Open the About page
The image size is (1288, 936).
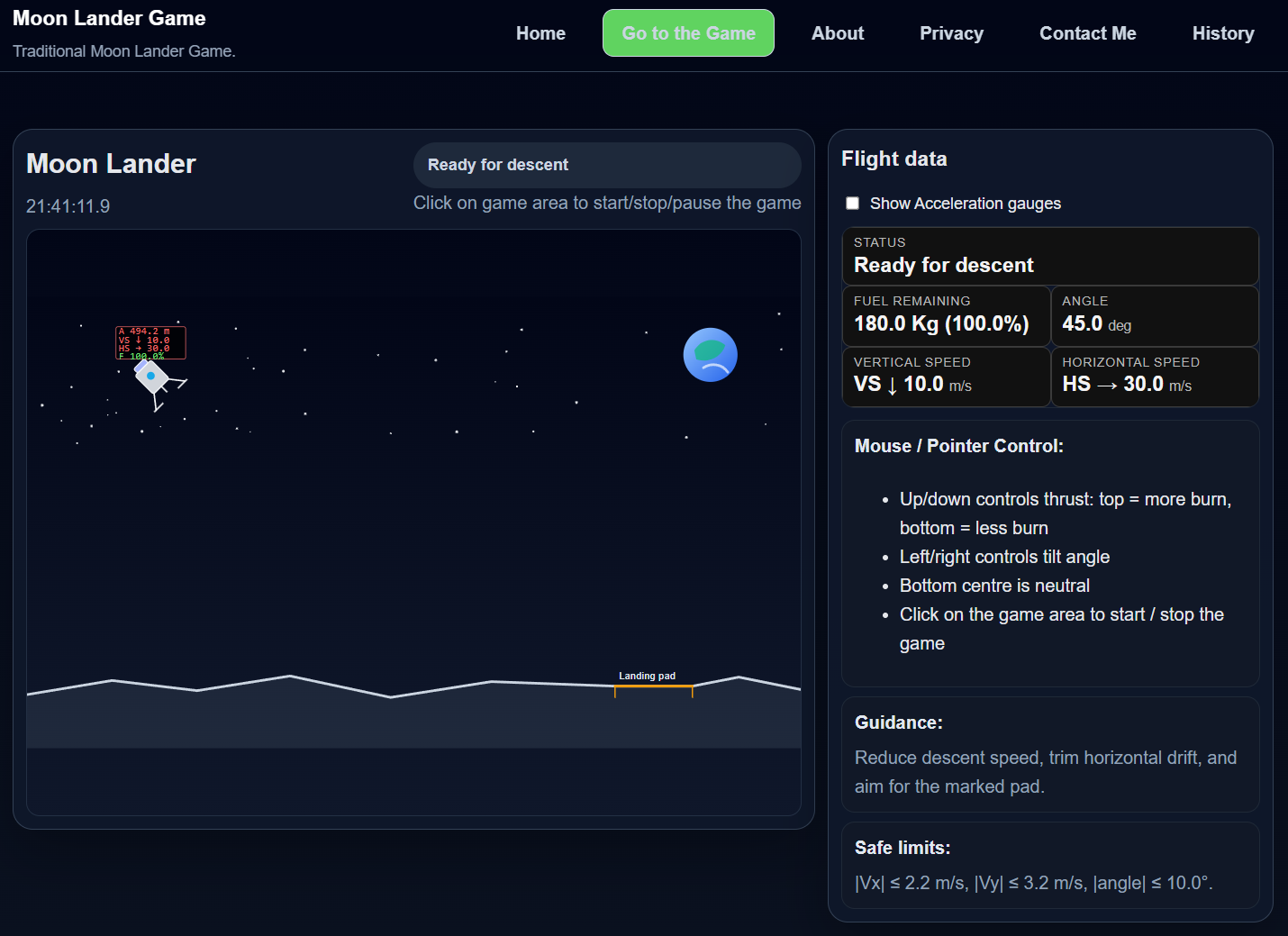[x=837, y=33]
